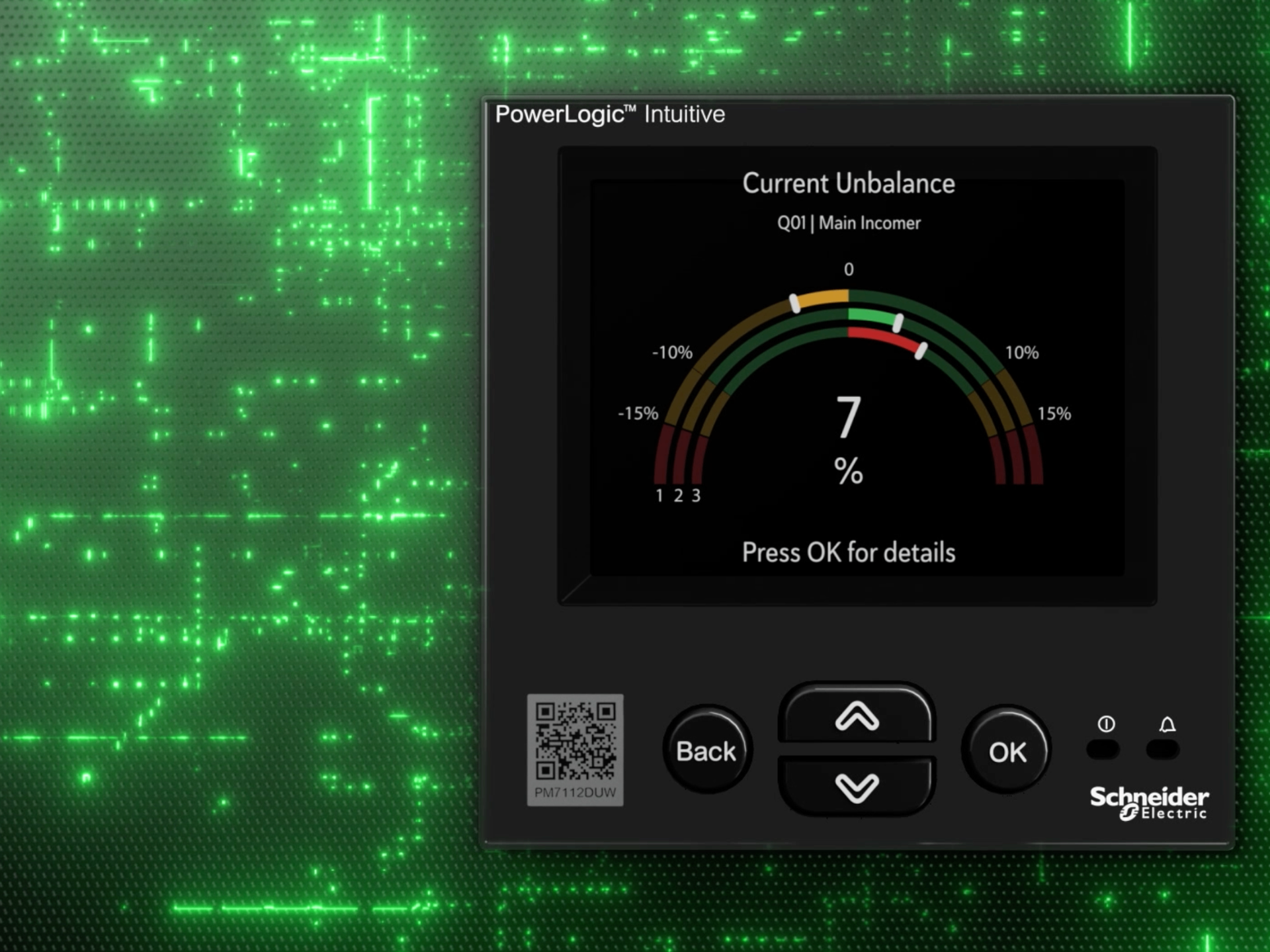Click the bell alarm indicator icon

pos(1167,724)
